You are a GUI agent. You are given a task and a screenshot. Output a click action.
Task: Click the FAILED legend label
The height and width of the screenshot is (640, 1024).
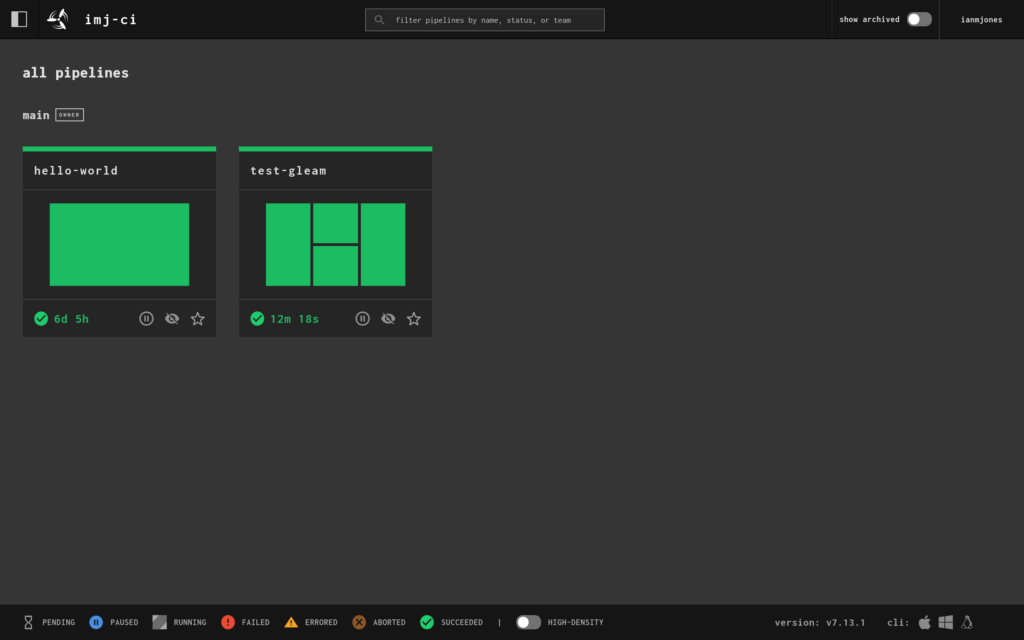255,622
